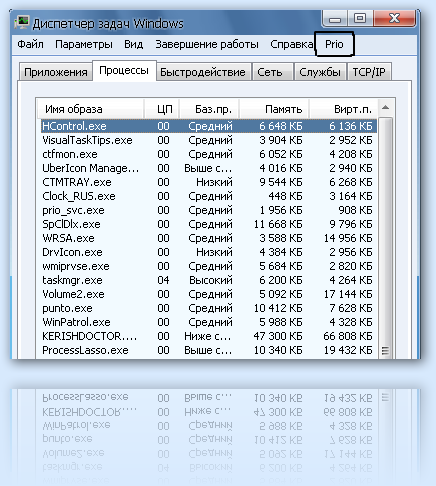This screenshot has width=436, height=486.
Task: Click the 14 956 КБ value of WRSA.exe
Action: point(348,238)
